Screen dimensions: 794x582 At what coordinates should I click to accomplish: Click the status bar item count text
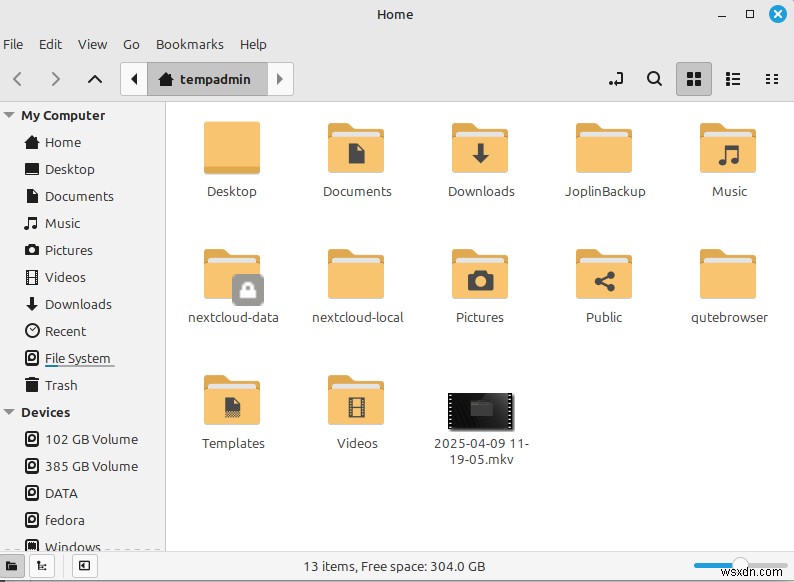[394, 566]
